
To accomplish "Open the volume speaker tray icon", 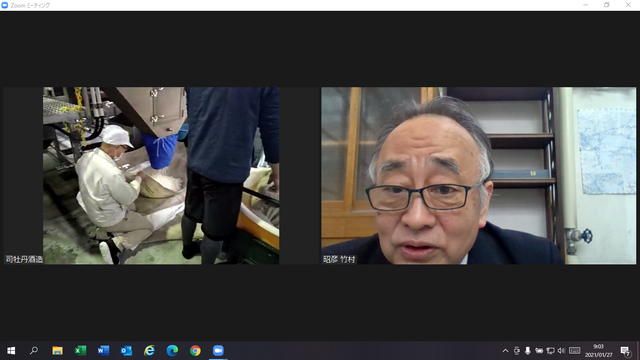I will click(x=562, y=351).
